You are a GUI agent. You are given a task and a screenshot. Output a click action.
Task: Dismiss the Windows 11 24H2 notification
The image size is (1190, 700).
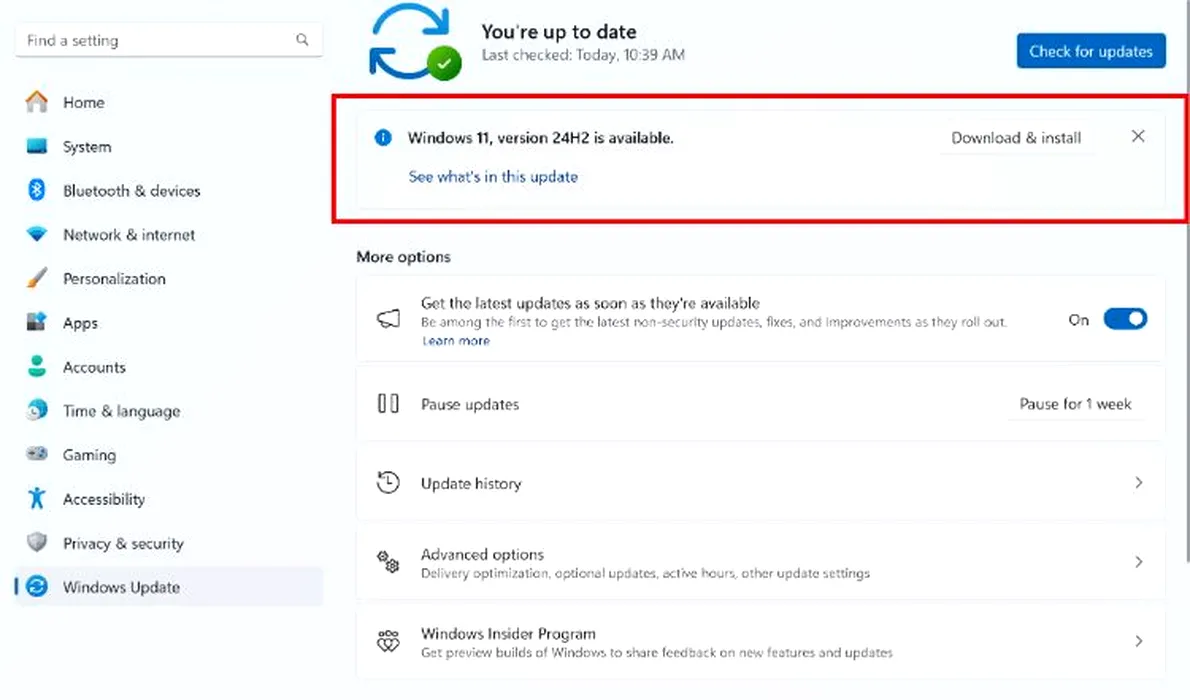coord(1138,136)
